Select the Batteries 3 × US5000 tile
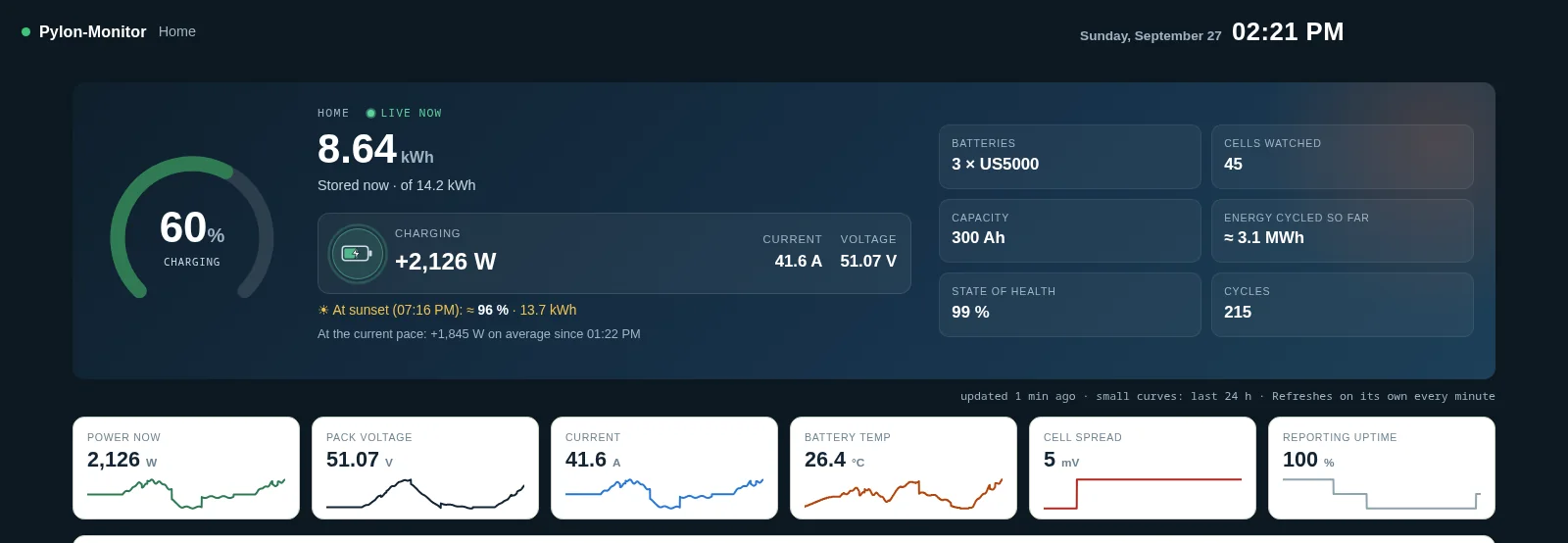The height and width of the screenshot is (543, 1568). click(1070, 157)
